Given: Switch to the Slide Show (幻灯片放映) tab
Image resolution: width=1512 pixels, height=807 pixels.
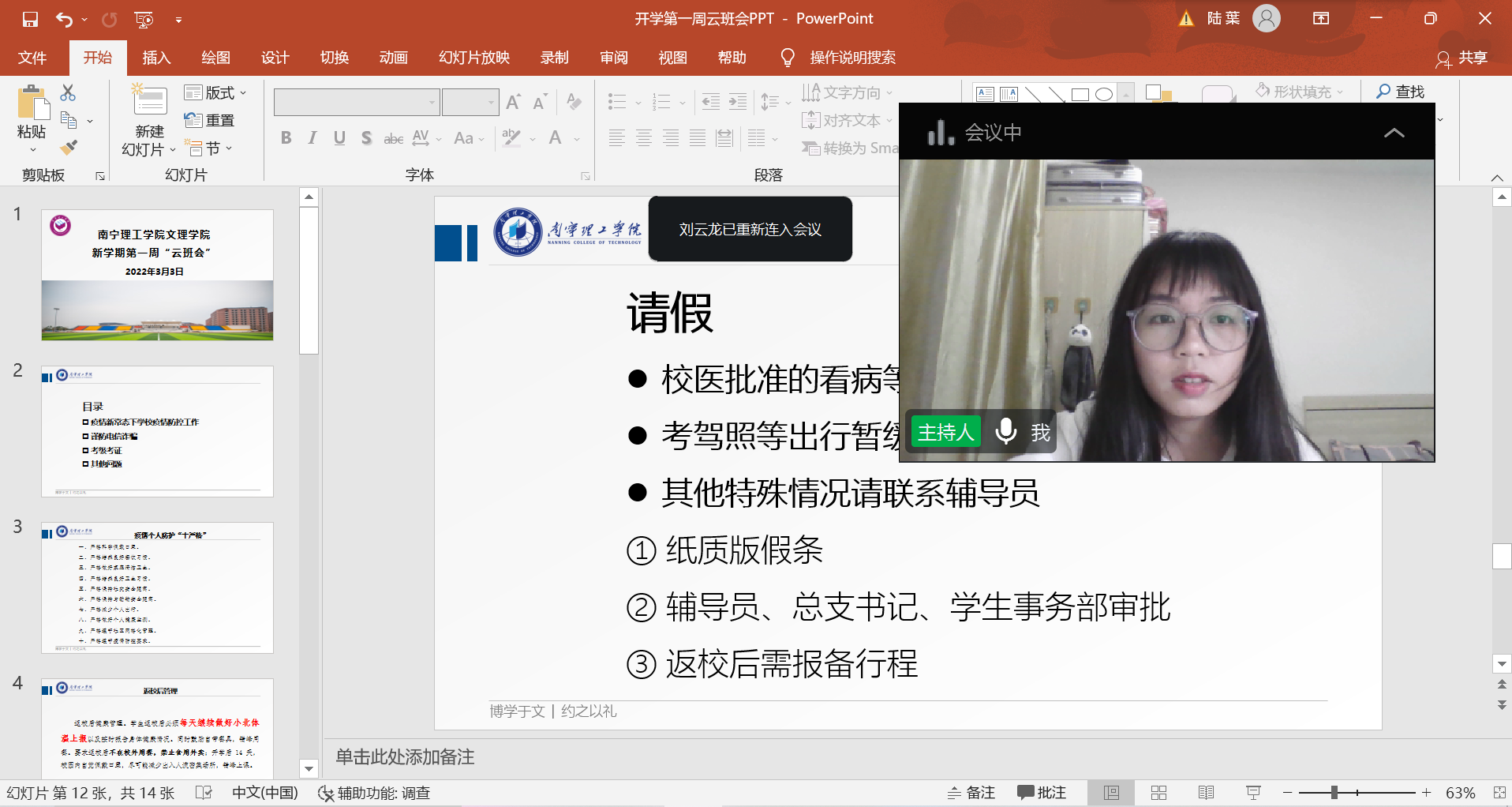Looking at the screenshot, I should click(x=473, y=58).
